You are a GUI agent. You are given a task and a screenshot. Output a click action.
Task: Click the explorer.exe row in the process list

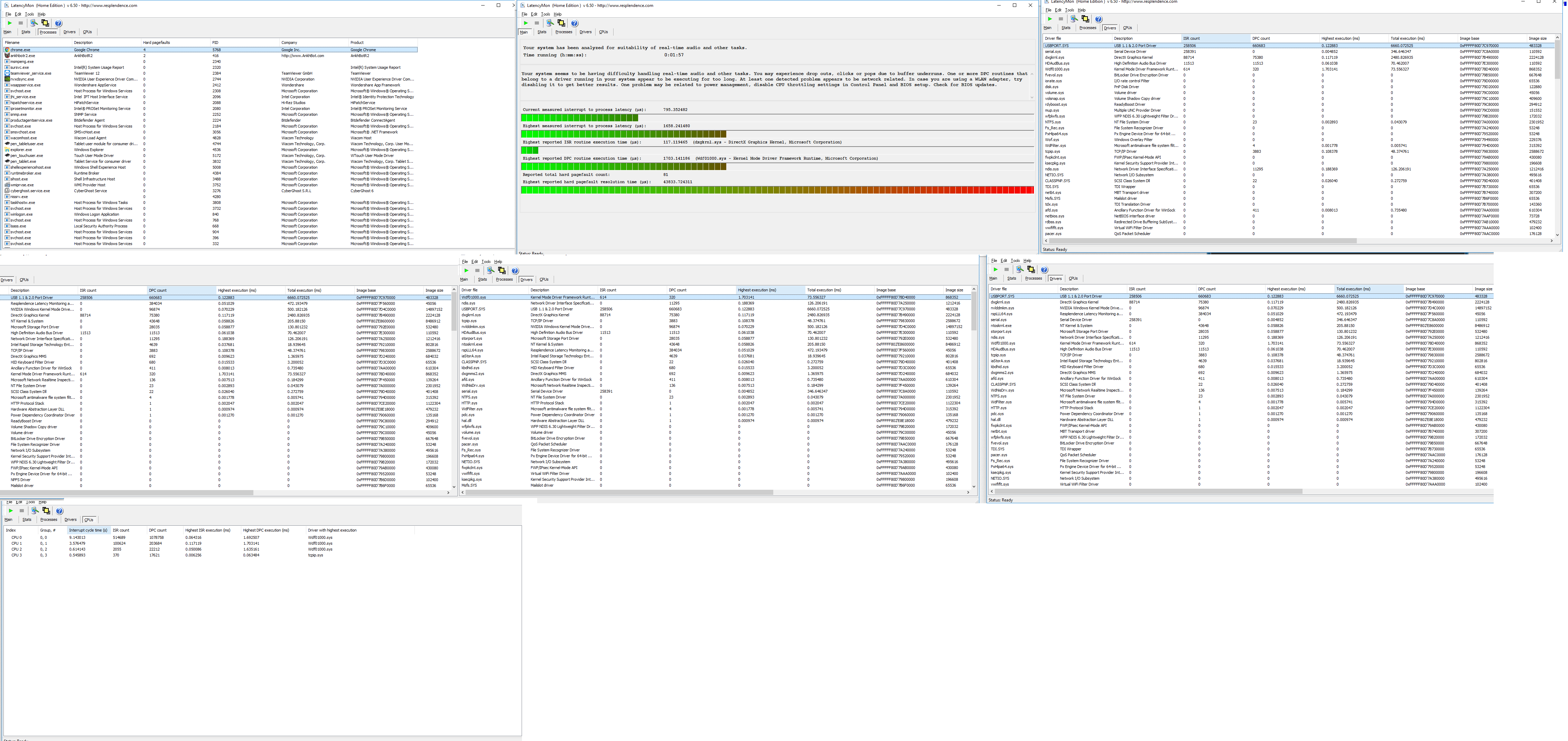click(21, 150)
